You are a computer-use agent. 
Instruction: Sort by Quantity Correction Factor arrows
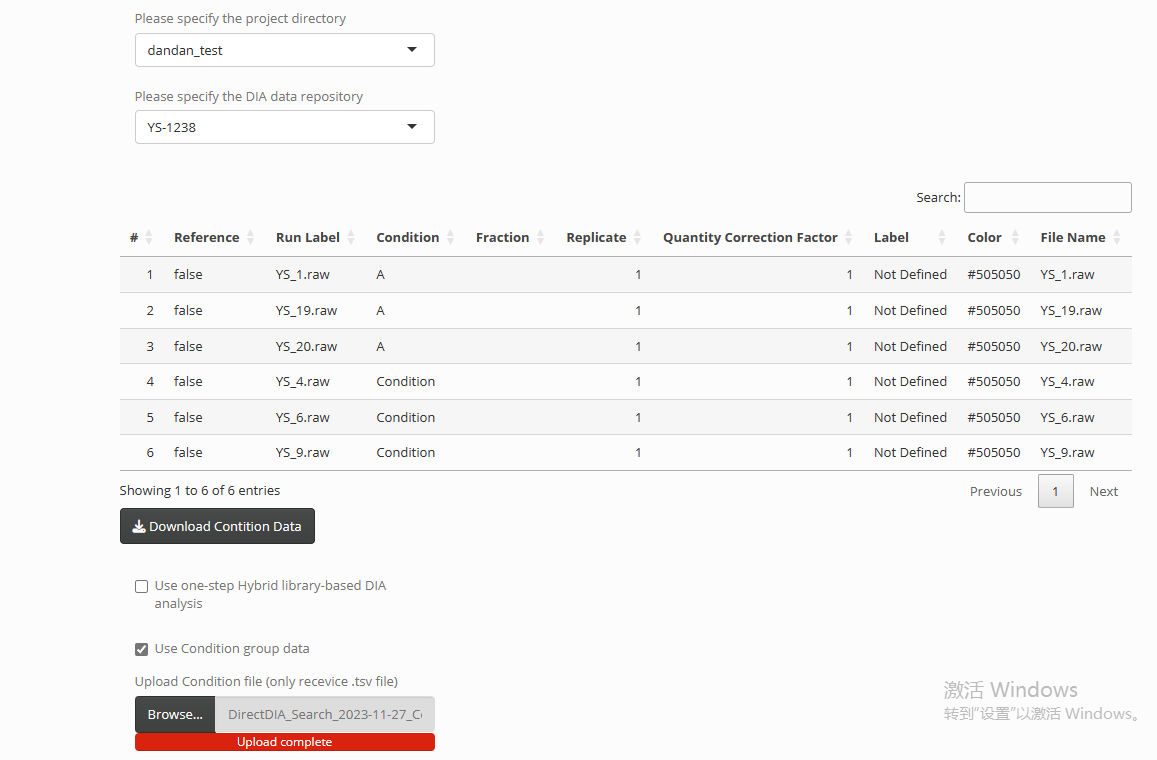pyautogui.click(x=849, y=238)
